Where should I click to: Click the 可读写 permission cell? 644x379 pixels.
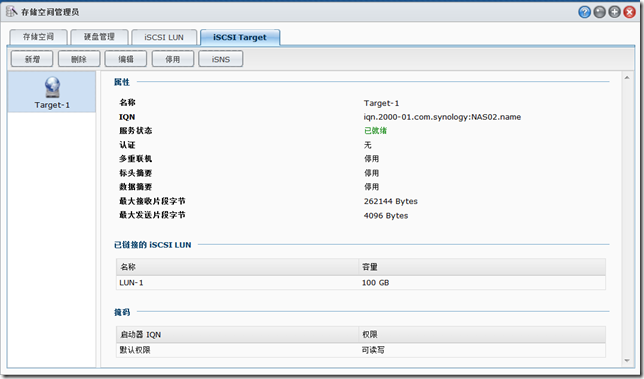tap(373, 350)
